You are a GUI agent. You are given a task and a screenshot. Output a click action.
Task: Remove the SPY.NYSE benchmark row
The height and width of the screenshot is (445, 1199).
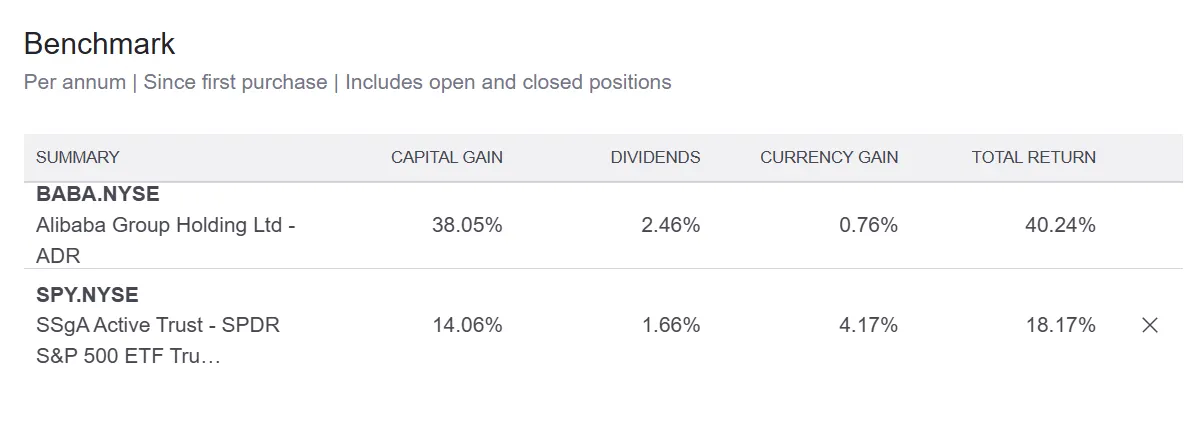pos(1150,325)
